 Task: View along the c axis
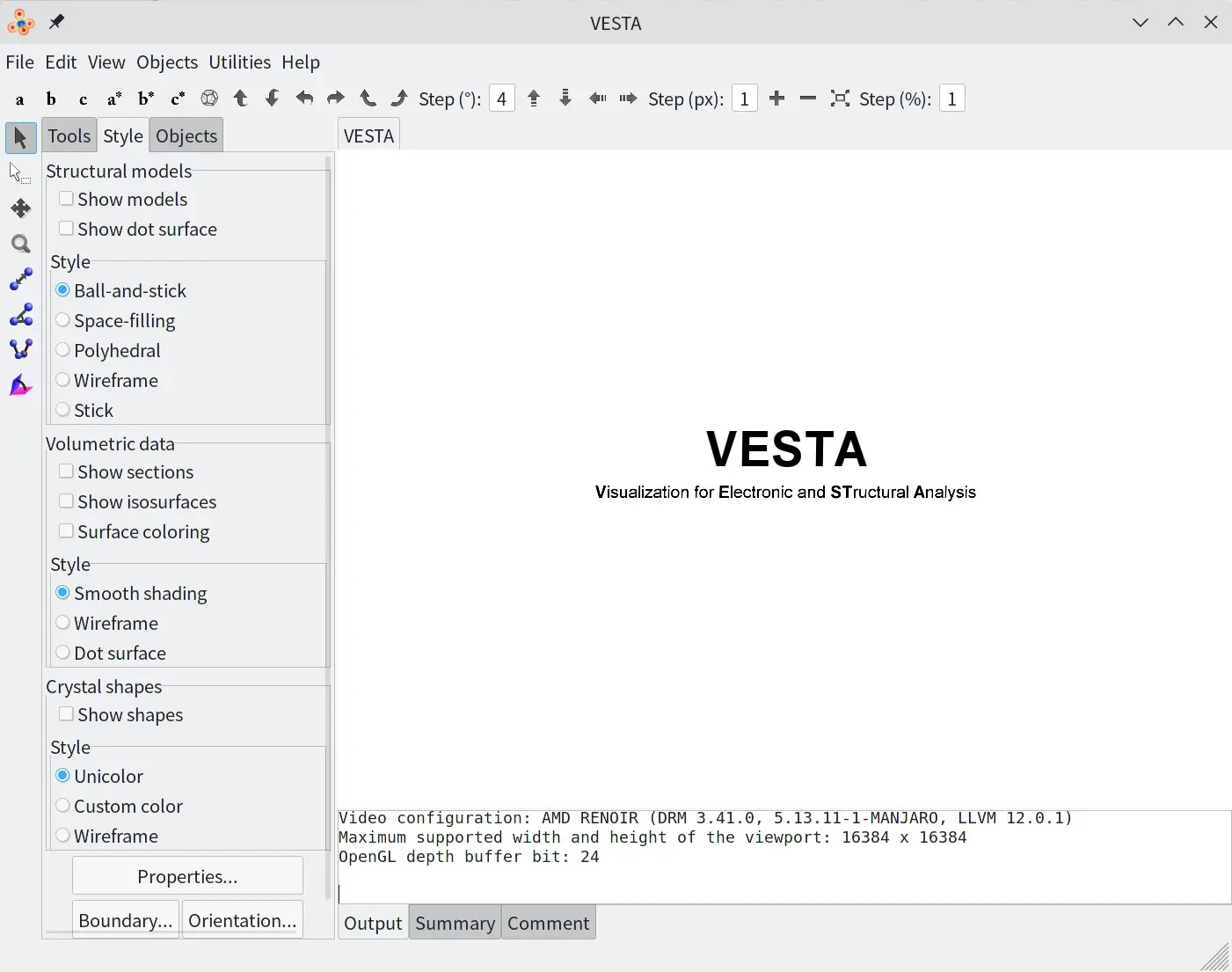83,99
